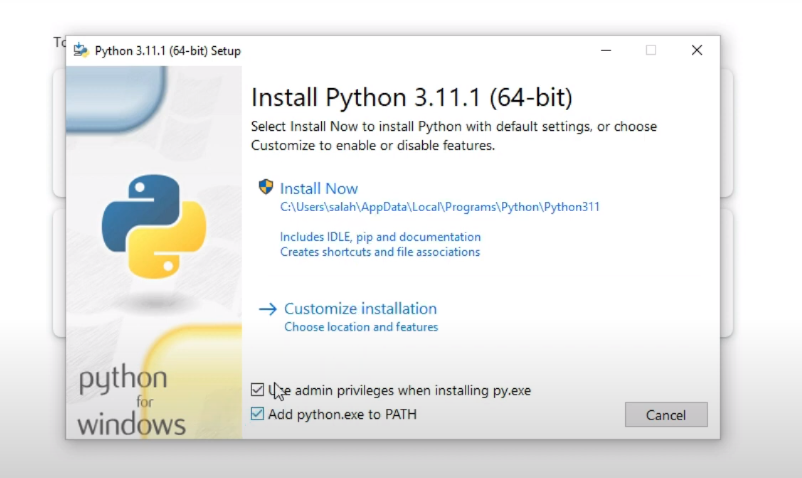
Task: Click the Python logo in the side banner
Action: 154,226
